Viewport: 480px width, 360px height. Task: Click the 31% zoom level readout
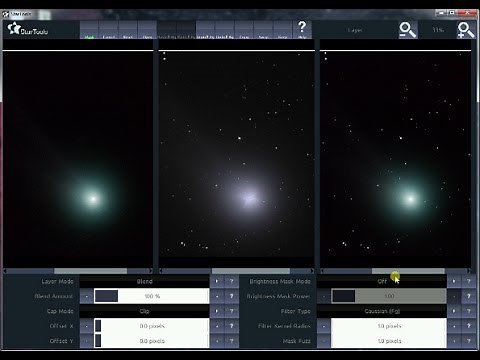point(438,30)
